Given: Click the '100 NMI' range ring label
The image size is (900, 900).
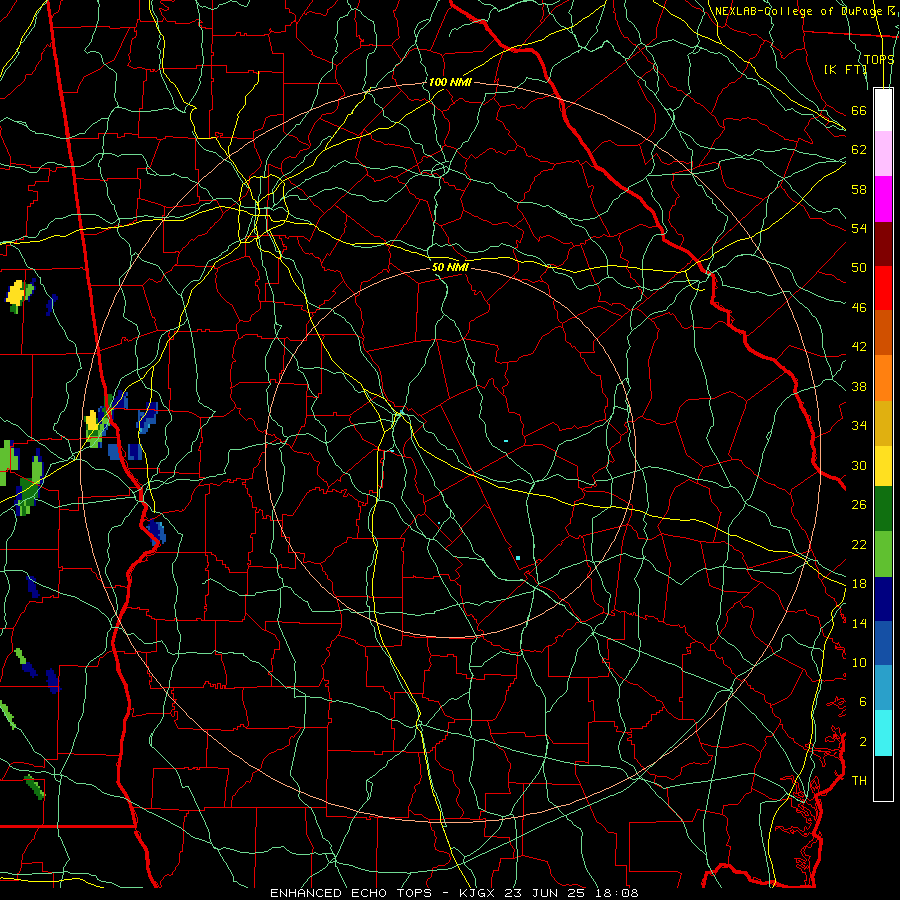Looking at the screenshot, I should click(450, 82).
